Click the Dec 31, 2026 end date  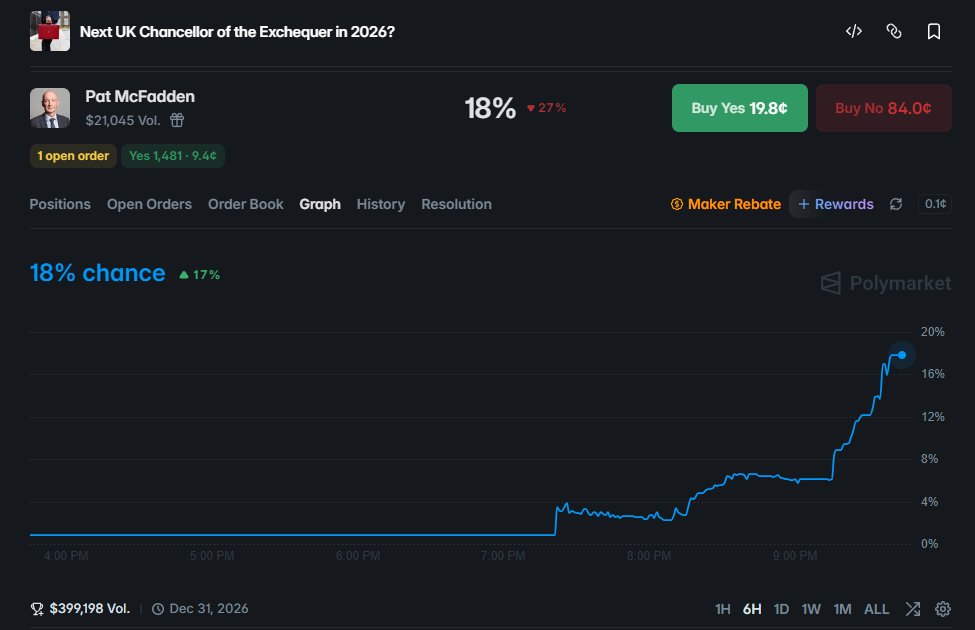(209, 609)
